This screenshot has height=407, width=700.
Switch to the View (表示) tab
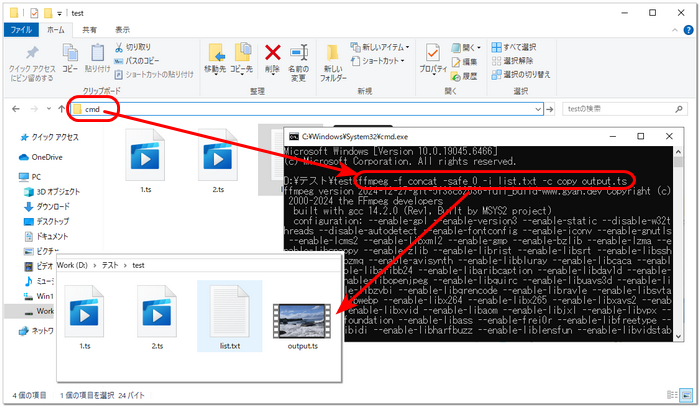click(x=122, y=30)
